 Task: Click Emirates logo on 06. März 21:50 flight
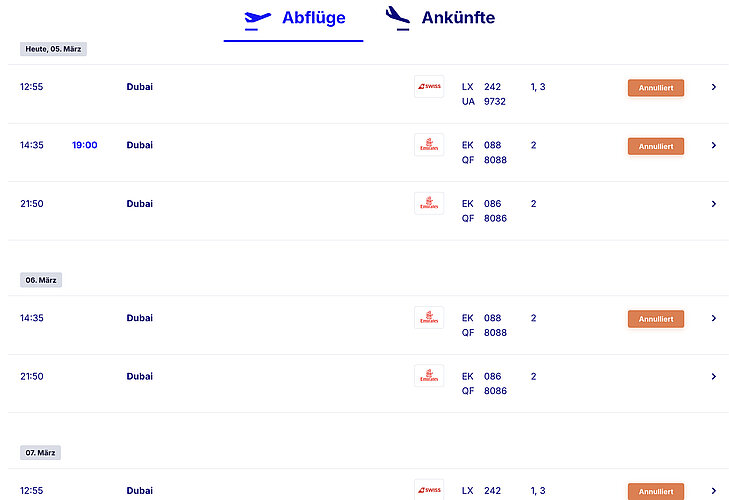(x=429, y=376)
